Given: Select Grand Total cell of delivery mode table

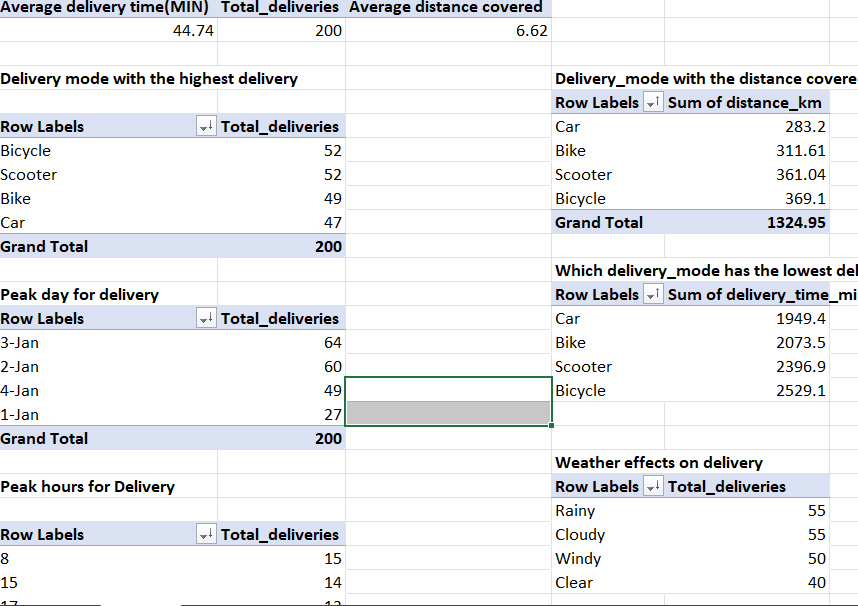Looking at the screenshot, I should click(x=108, y=246).
